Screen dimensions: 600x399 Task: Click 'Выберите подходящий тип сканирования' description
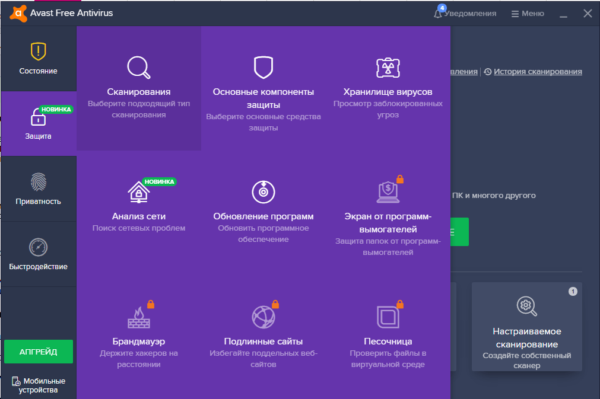pyautogui.click(x=139, y=109)
